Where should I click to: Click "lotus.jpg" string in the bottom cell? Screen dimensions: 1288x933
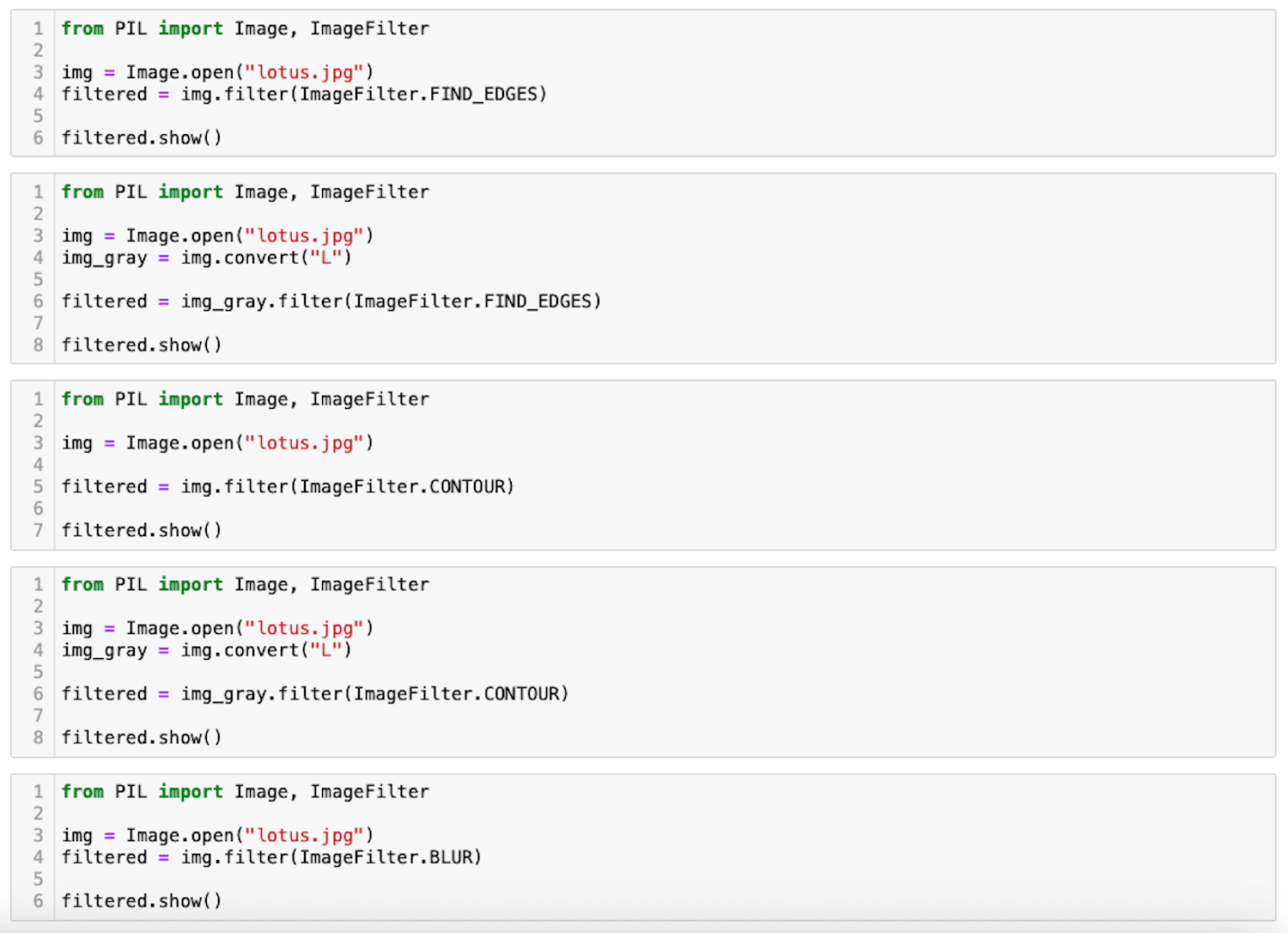[304, 836]
